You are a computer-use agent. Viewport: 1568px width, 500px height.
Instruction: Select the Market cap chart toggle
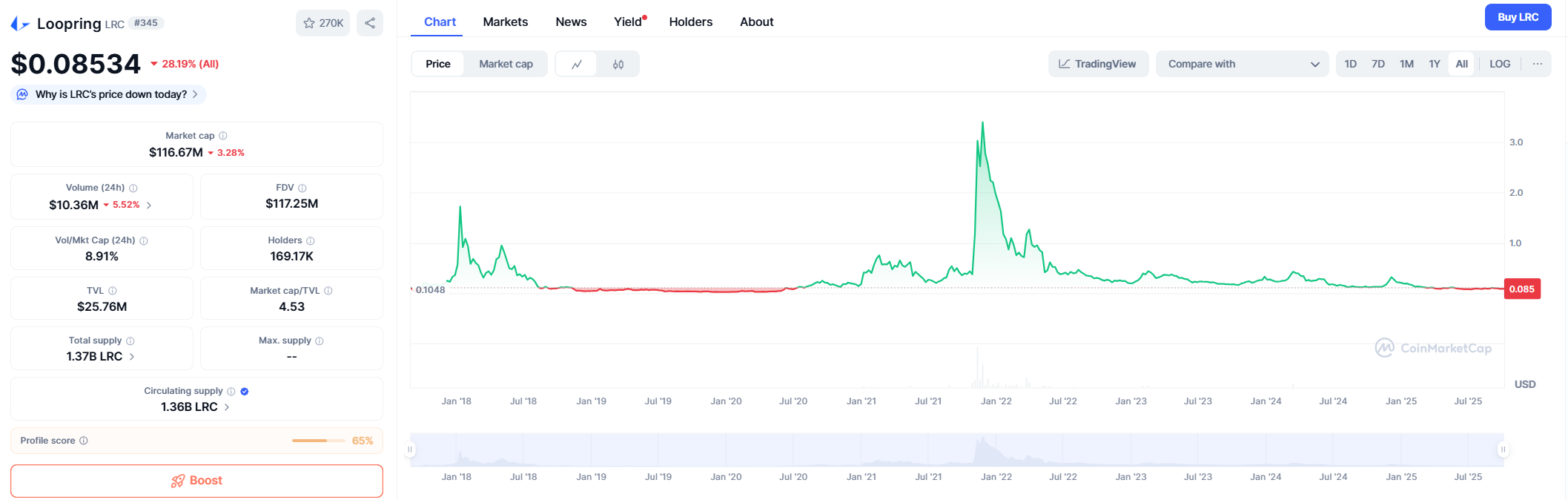pos(506,64)
